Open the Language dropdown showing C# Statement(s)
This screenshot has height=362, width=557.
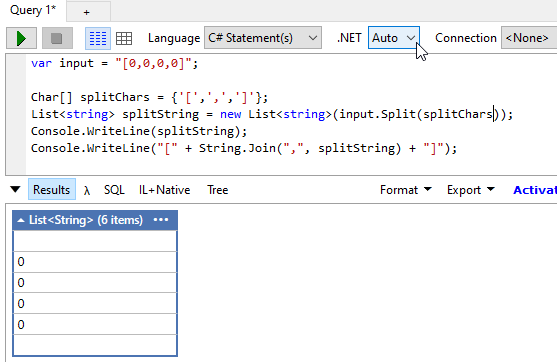263,38
